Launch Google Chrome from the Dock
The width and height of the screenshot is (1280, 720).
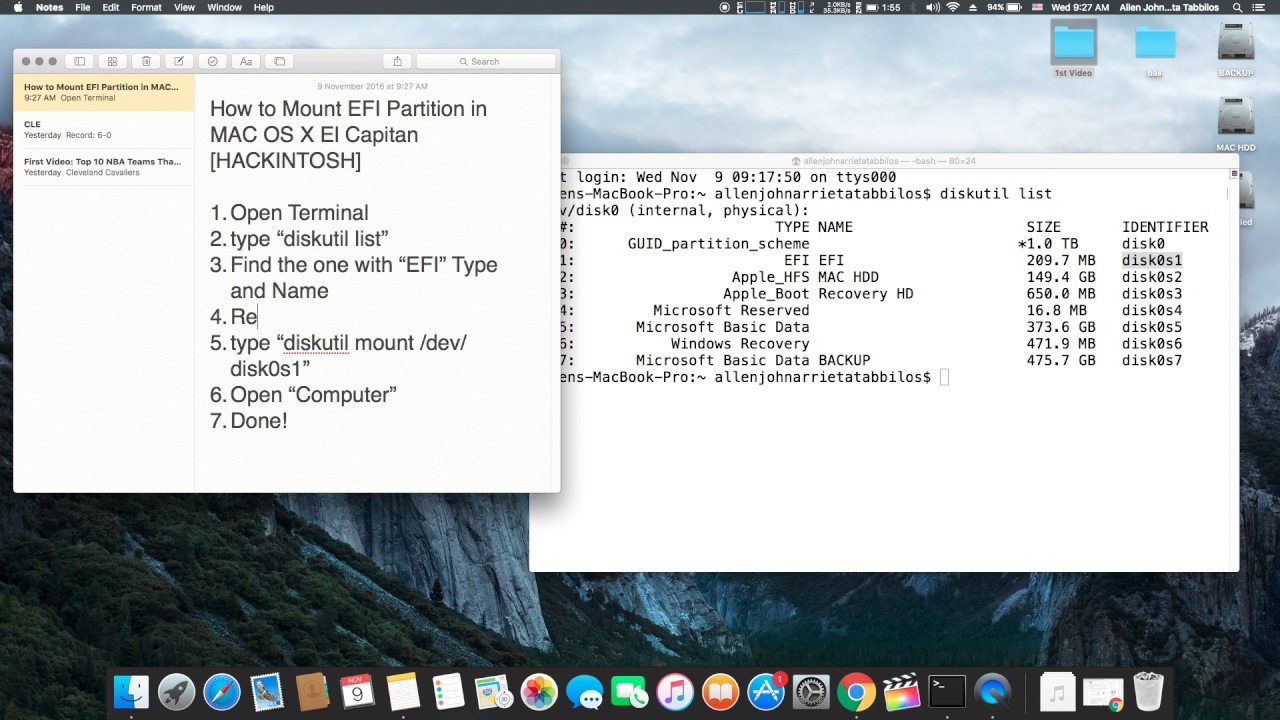856,692
